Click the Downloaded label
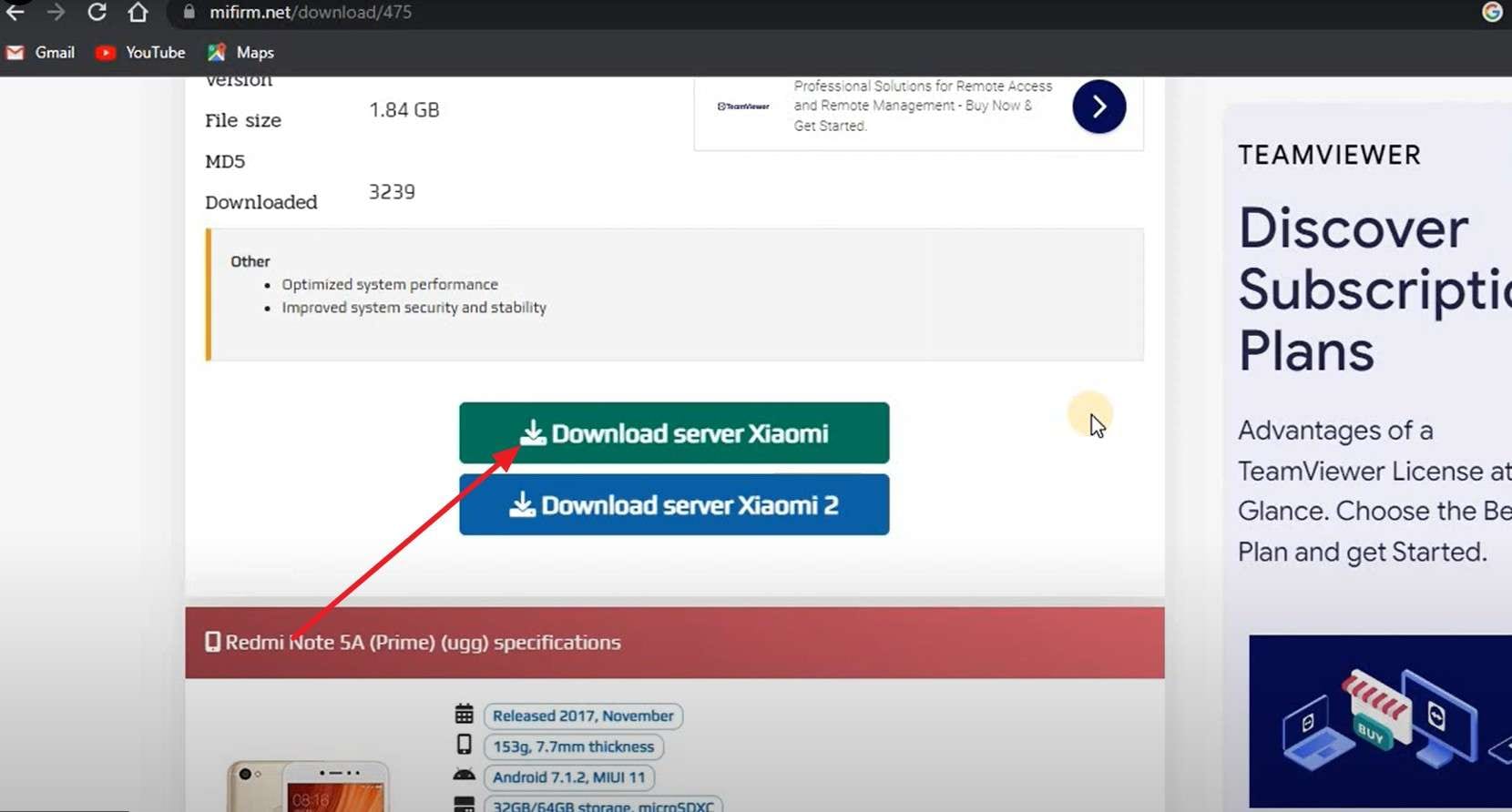Image resolution: width=1512 pixels, height=812 pixels. click(261, 202)
